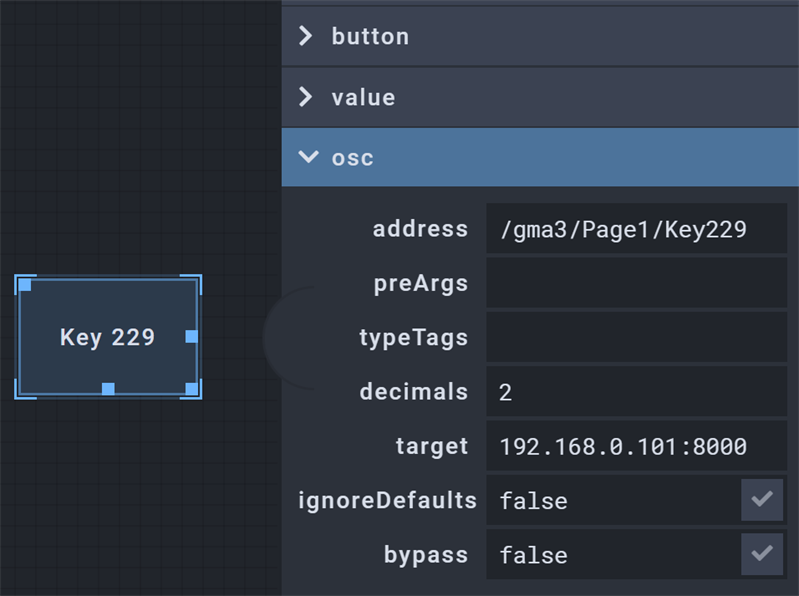Toggle the ignoreDefaults checkbox
799x596 pixels.
(762, 500)
